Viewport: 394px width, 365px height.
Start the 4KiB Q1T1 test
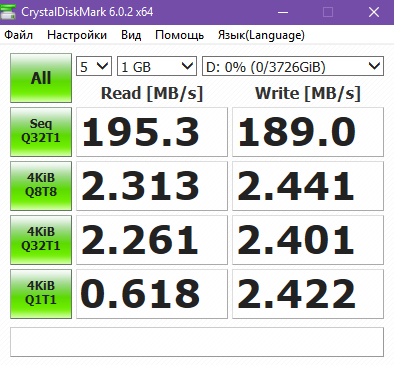point(41,294)
